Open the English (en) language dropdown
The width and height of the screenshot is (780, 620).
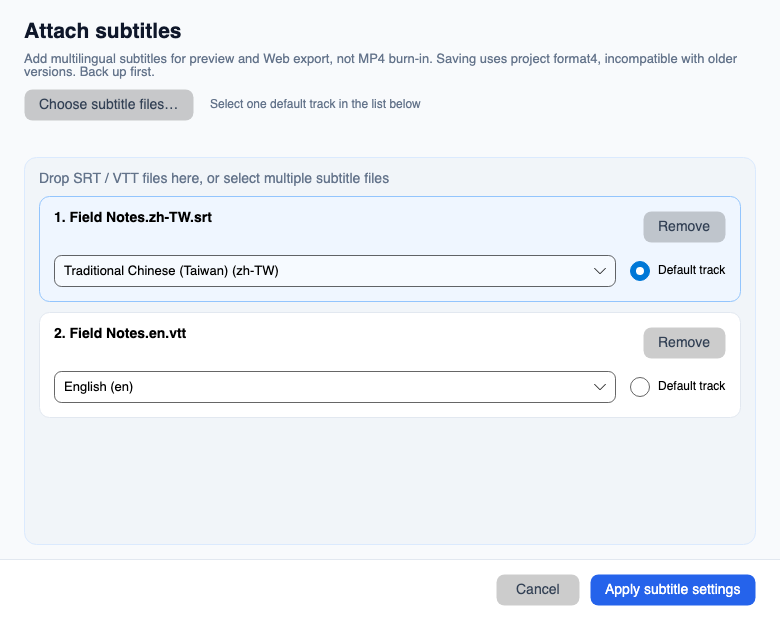coord(335,387)
